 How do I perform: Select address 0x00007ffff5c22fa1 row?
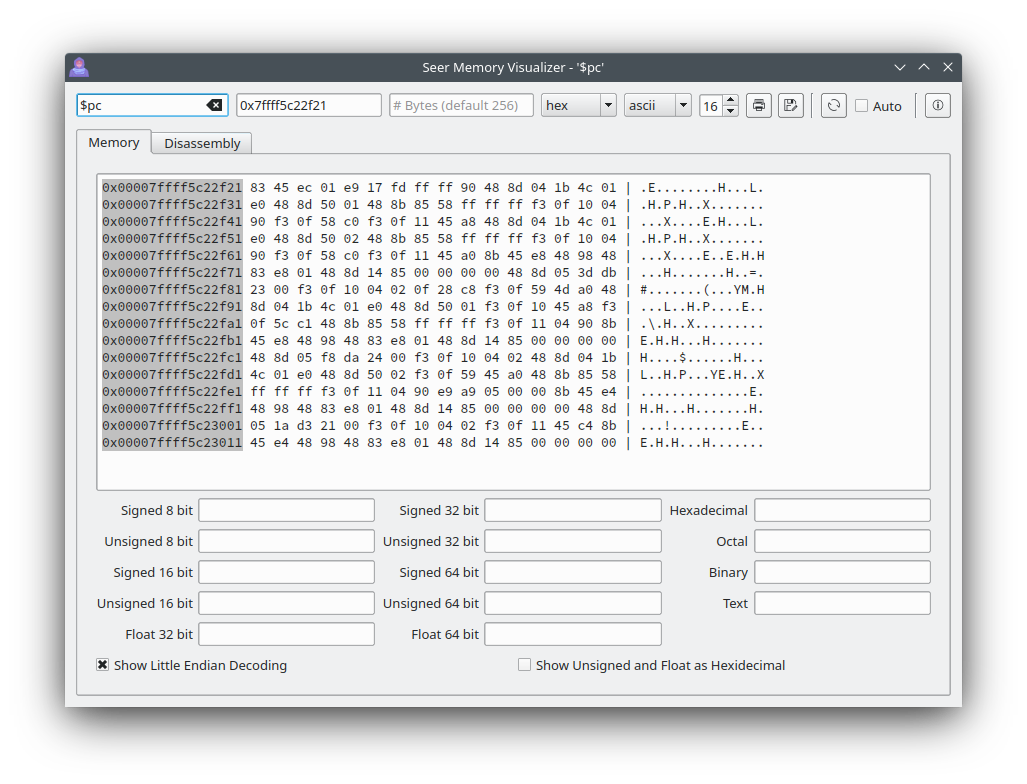172,324
